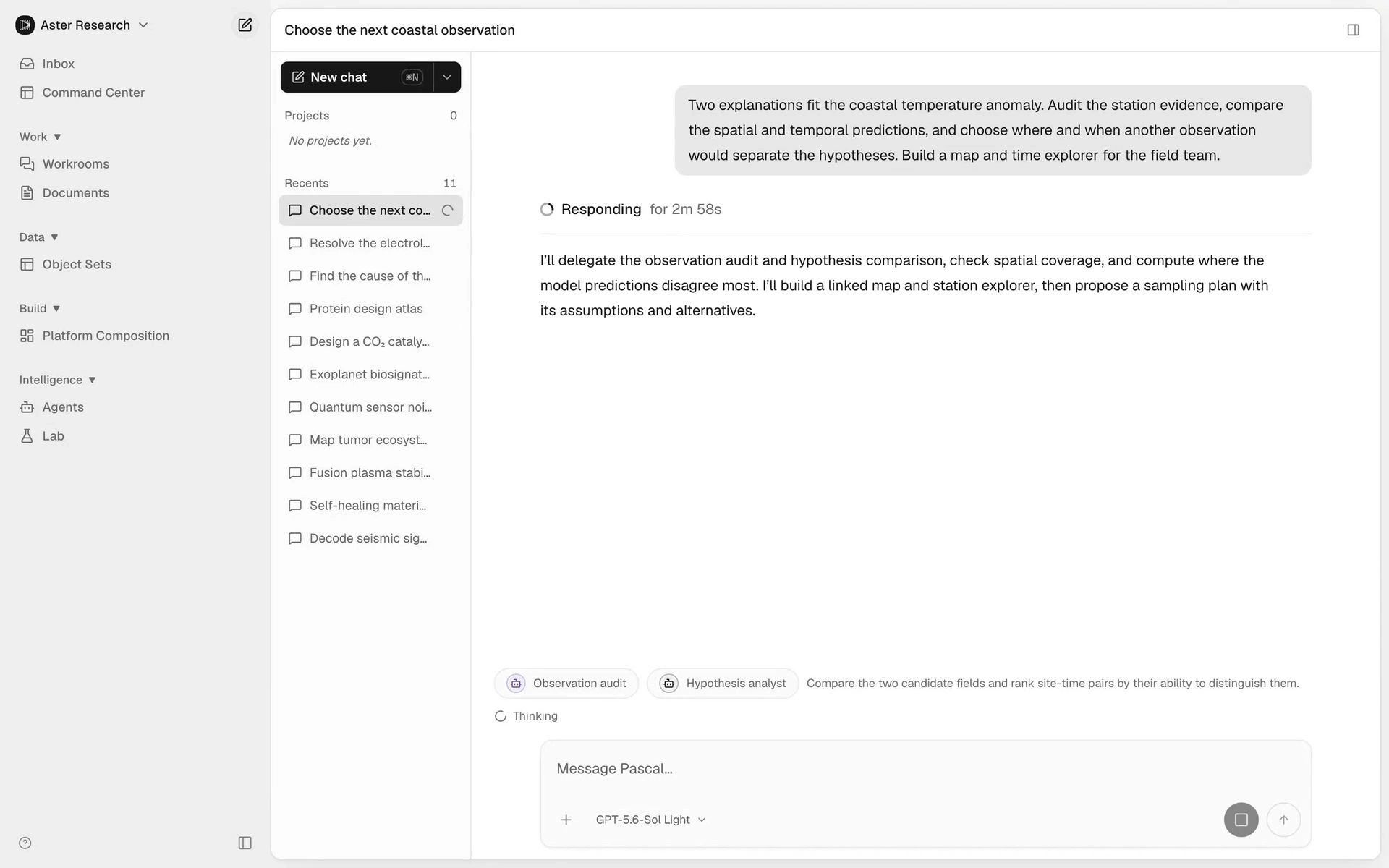Open 'Map tumor ecosyst…' chat
Viewport: 1389px width, 868px height.
pyautogui.click(x=370, y=440)
